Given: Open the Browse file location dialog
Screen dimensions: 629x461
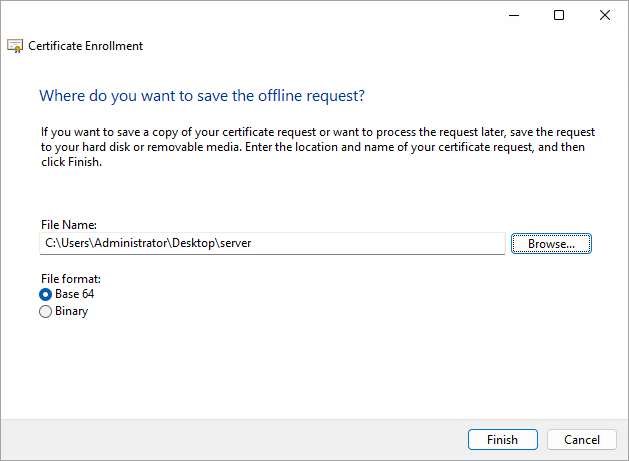Looking at the screenshot, I should [x=551, y=243].
